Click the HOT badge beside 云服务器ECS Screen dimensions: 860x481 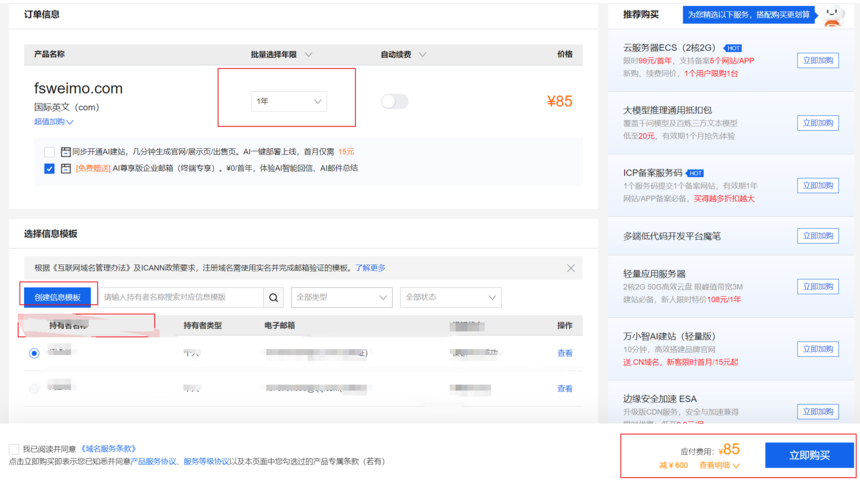coord(733,48)
